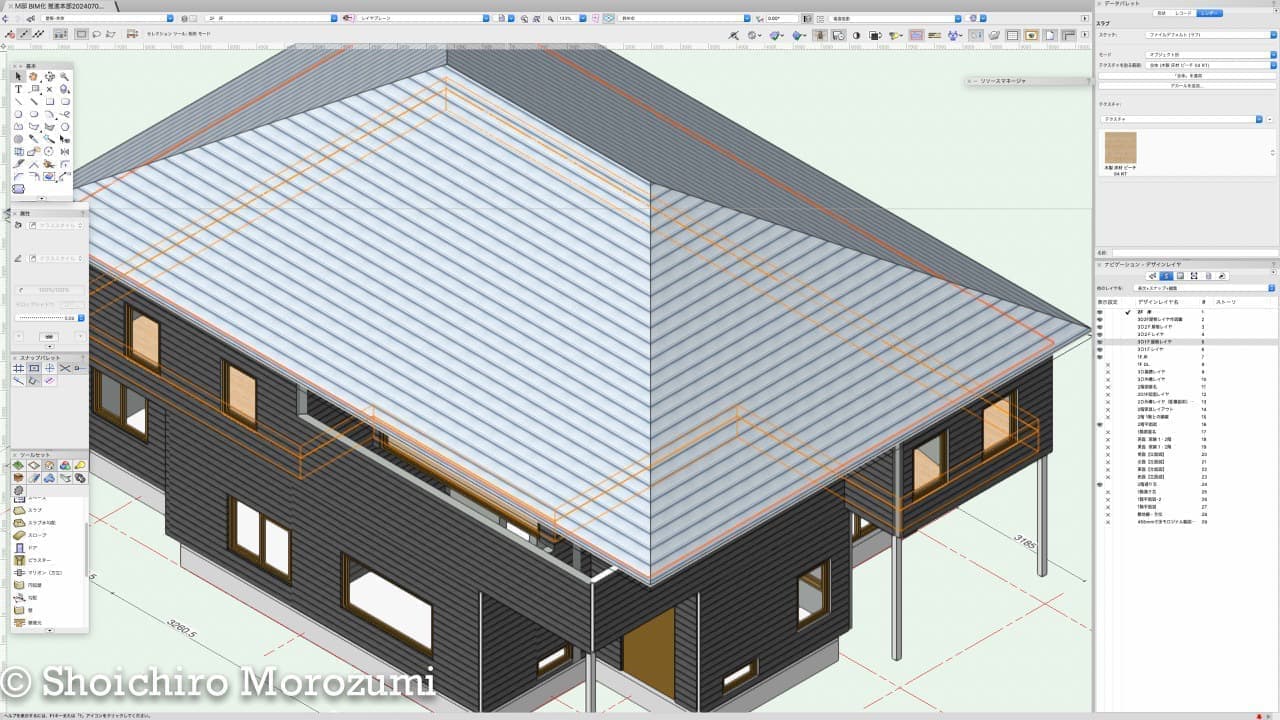Switch to the レンダー tab in data palette
Image resolution: width=1280 pixels, height=720 pixels.
[x=1209, y=13]
